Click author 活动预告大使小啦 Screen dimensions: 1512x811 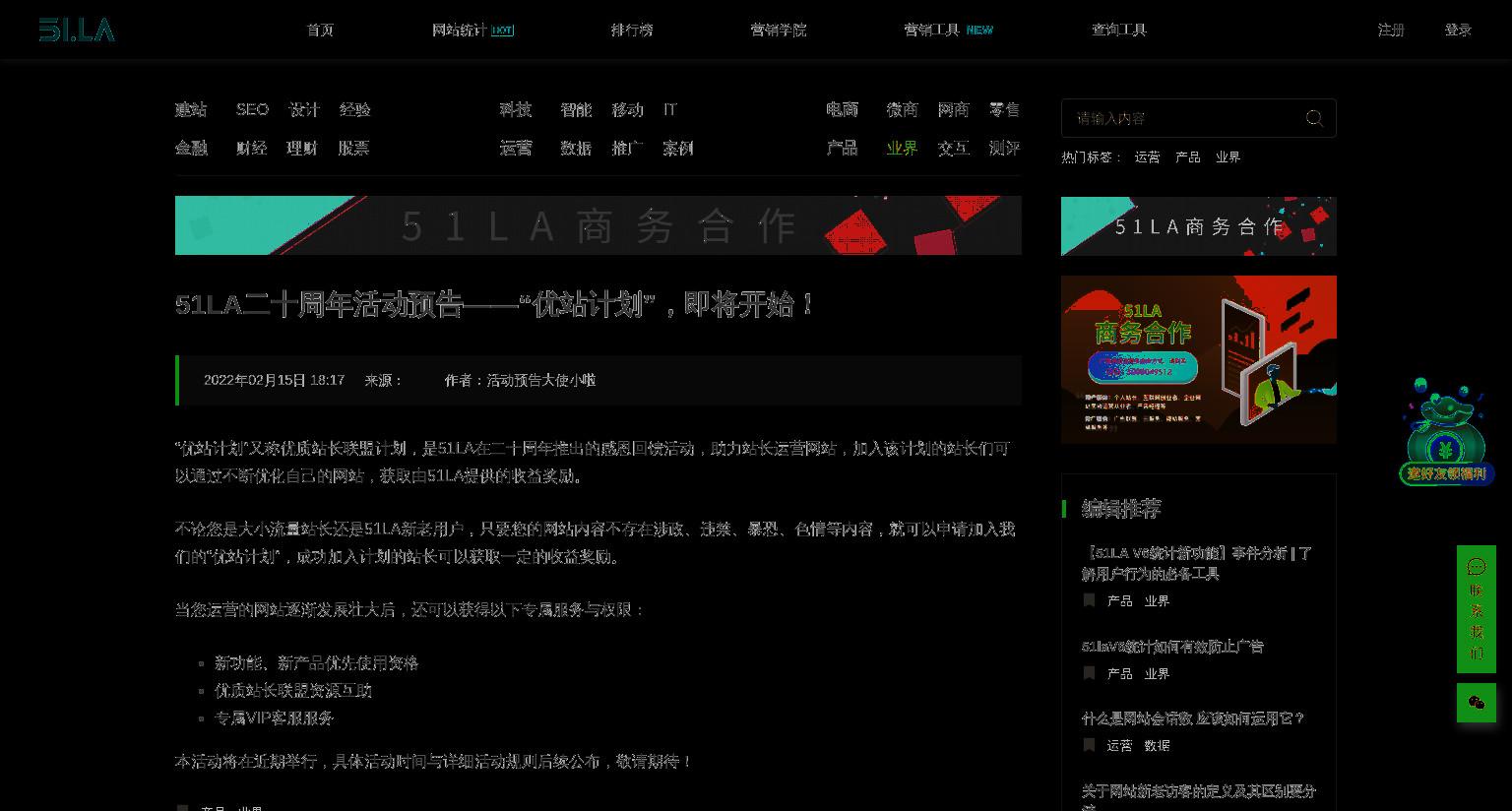tap(541, 380)
